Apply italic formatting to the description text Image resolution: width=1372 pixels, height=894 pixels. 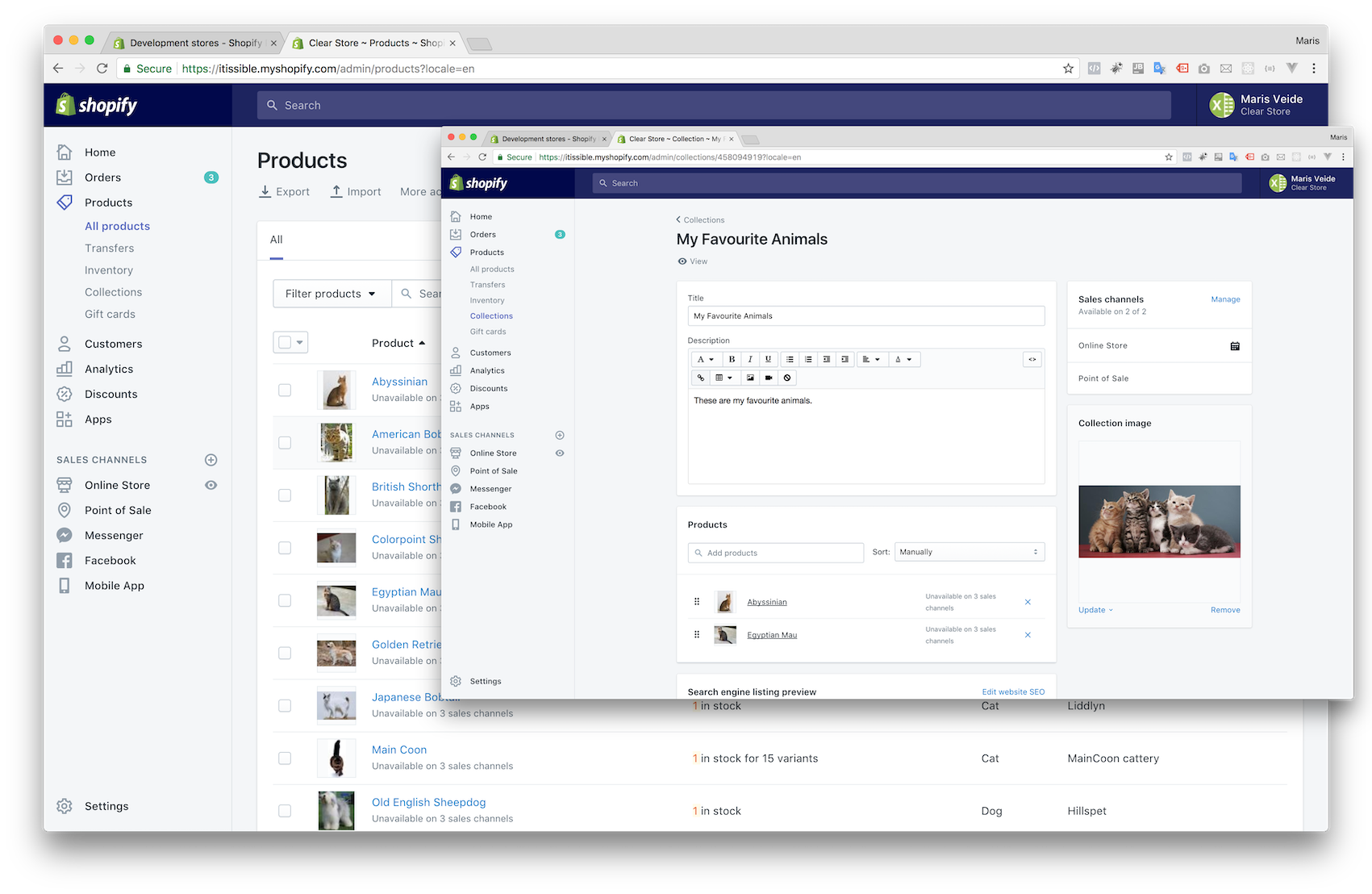point(750,359)
